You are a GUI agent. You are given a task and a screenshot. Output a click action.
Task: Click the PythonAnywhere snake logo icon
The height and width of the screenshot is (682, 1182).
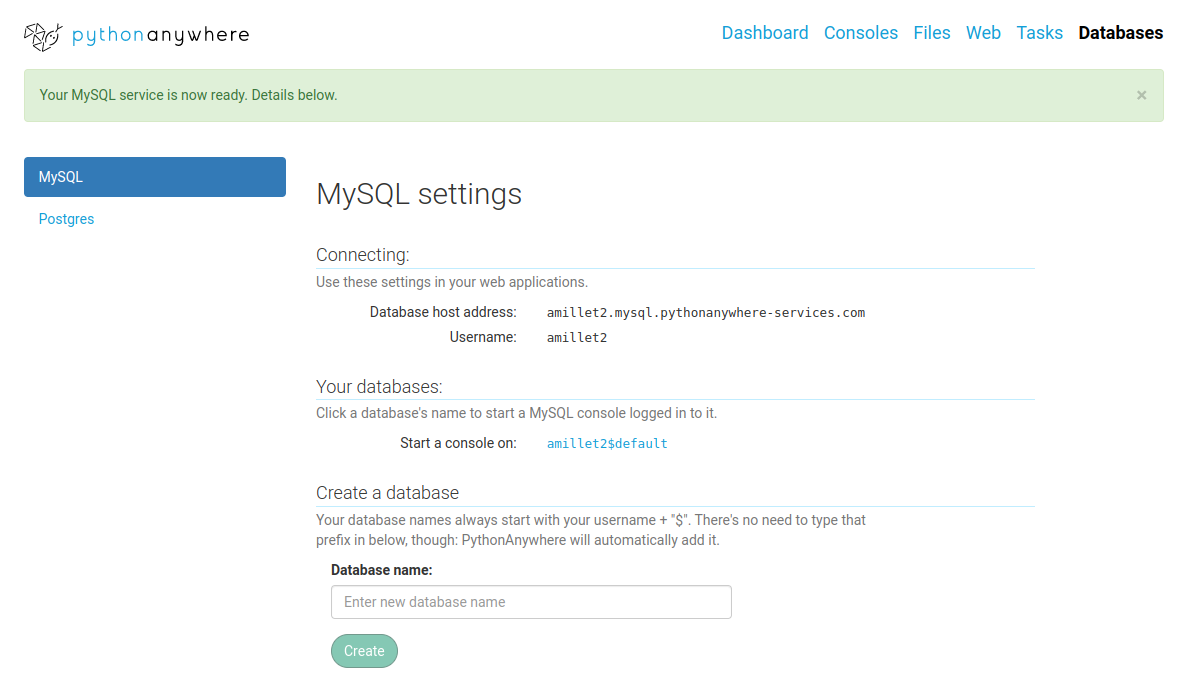[42, 36]
